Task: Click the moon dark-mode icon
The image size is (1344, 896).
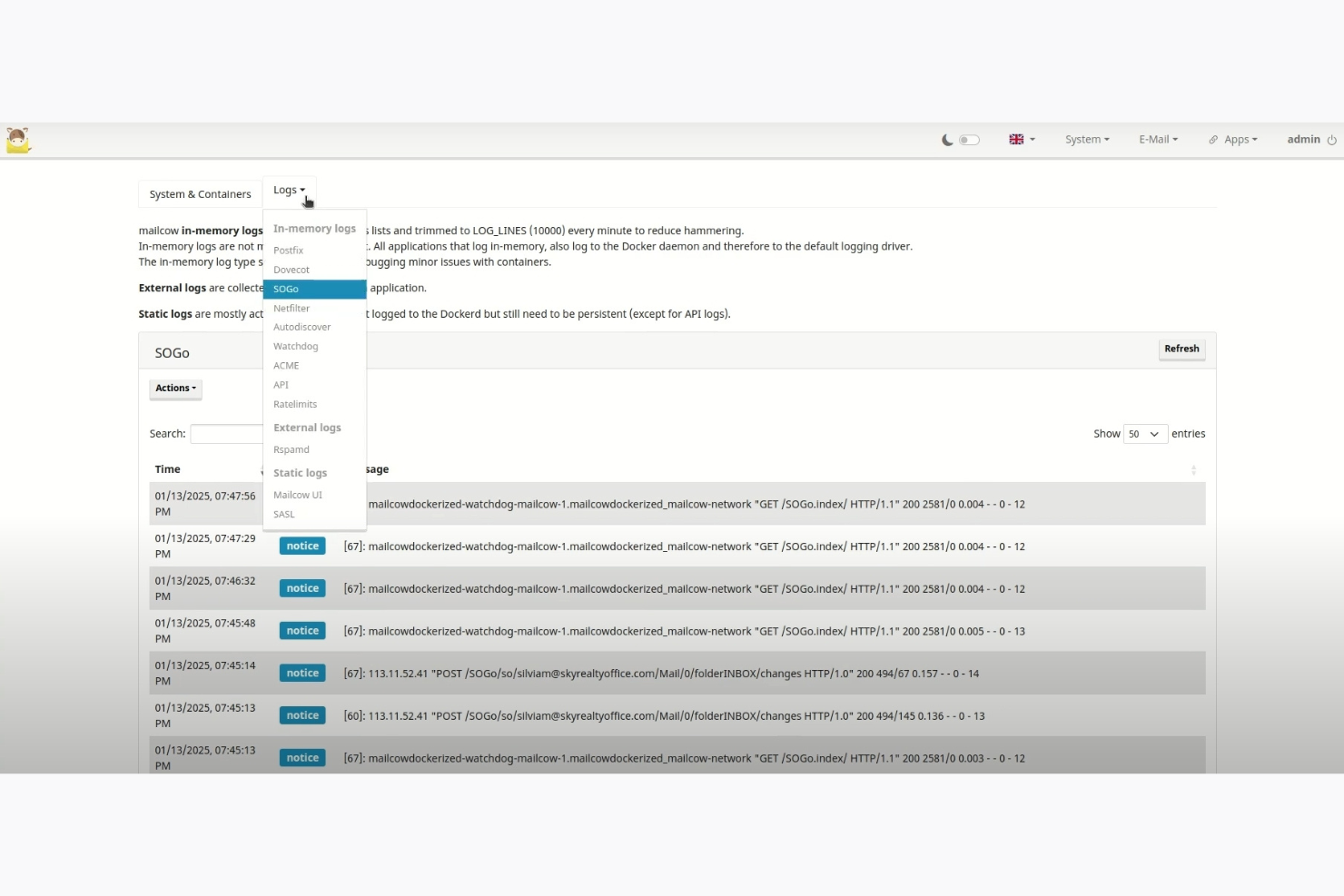Action: [947, 140]
